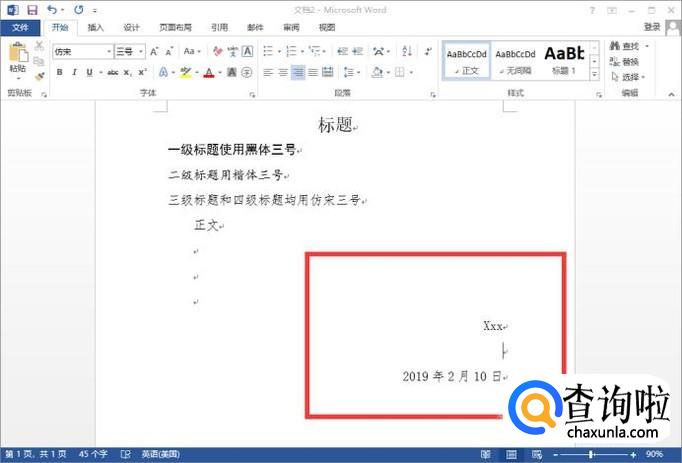Click the 替换 (Replace) button
The width and height of the screenshot is (682, 463).
[x=624, y=61]
